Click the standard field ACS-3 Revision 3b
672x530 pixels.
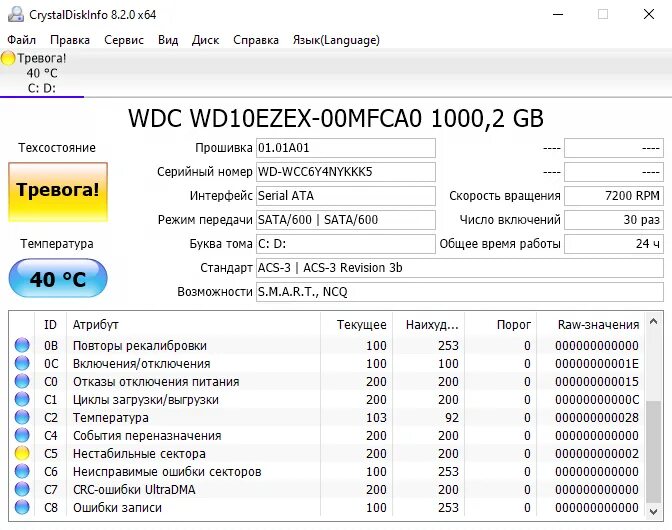click(460, 268)
